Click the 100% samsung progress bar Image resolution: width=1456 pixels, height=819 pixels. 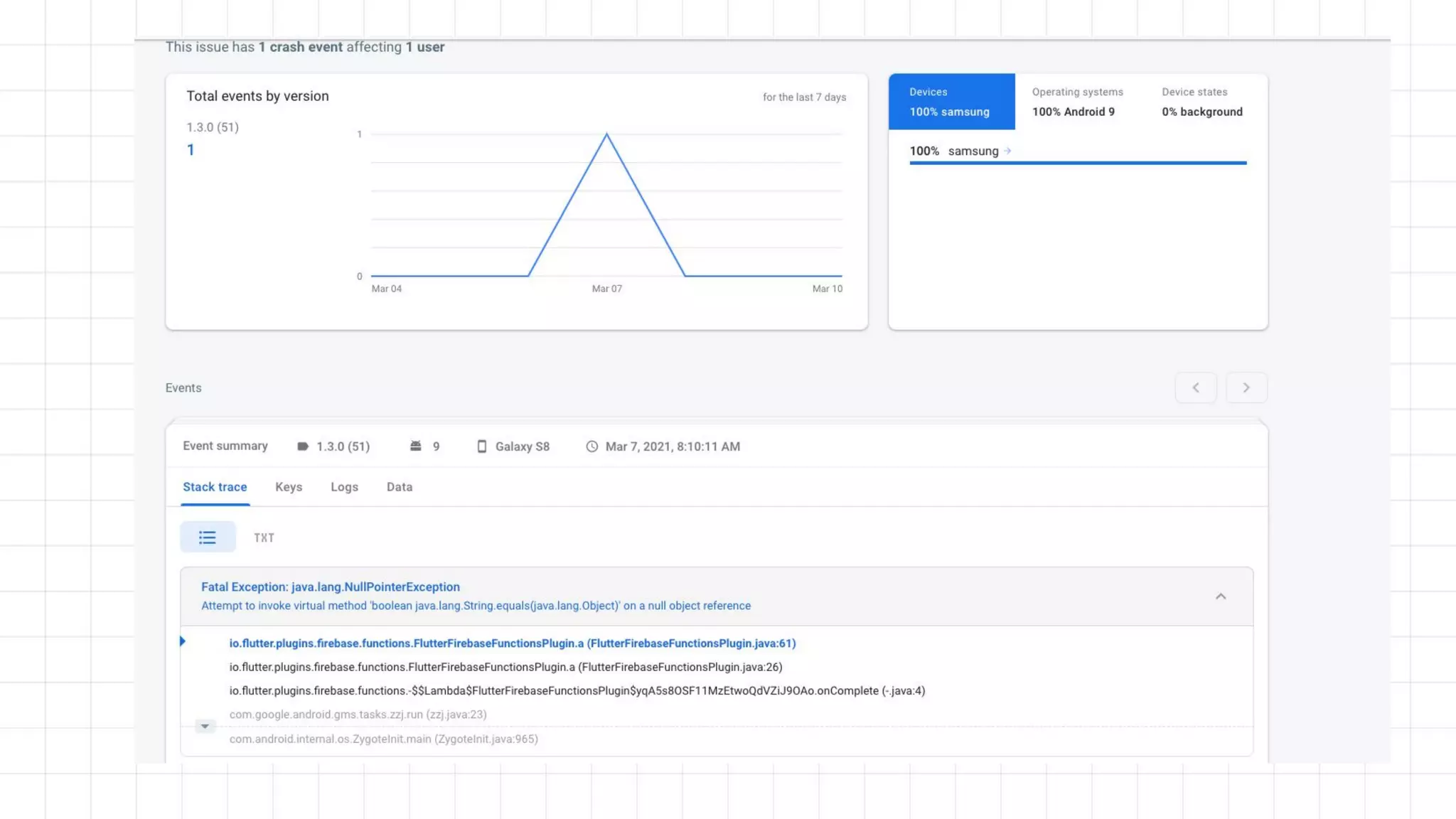click(1078, 163)
